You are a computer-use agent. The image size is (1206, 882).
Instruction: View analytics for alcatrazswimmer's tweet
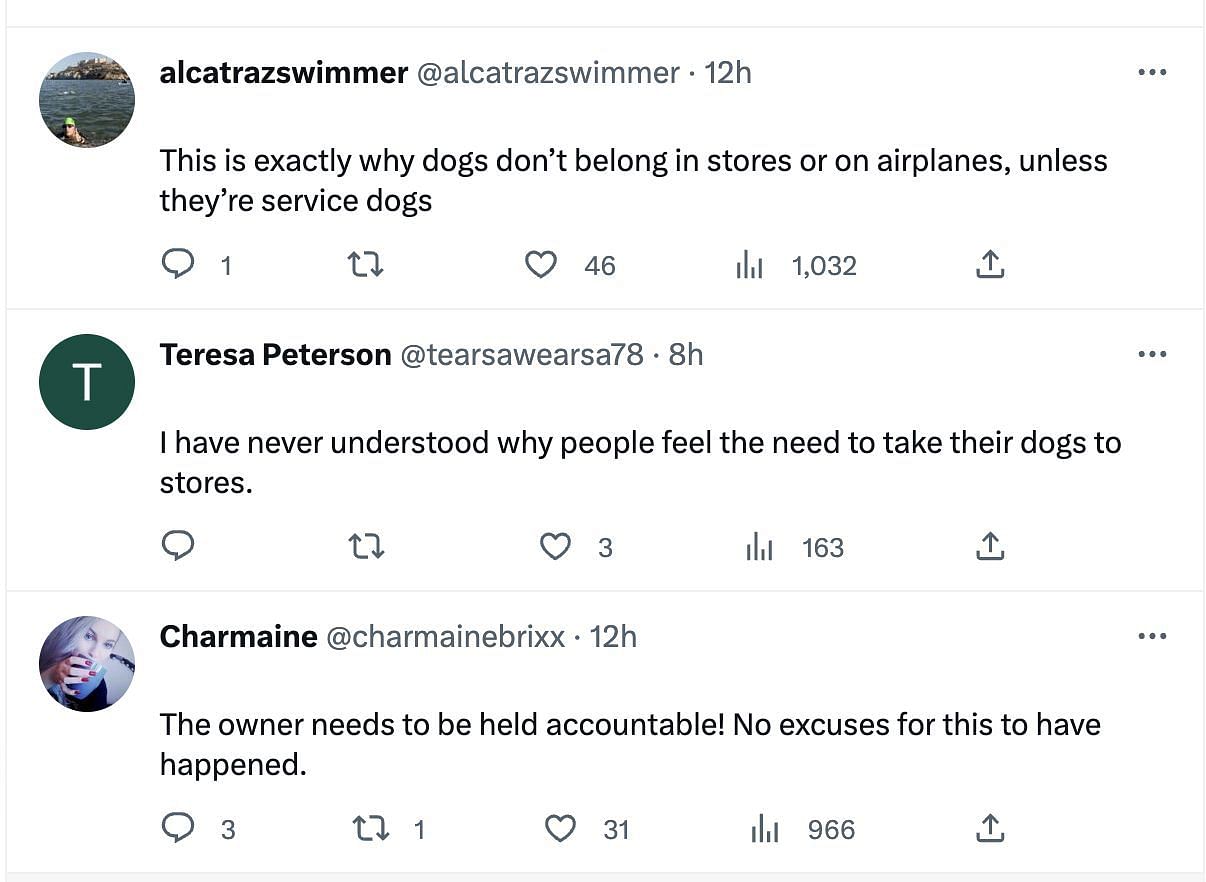(750, 265)
